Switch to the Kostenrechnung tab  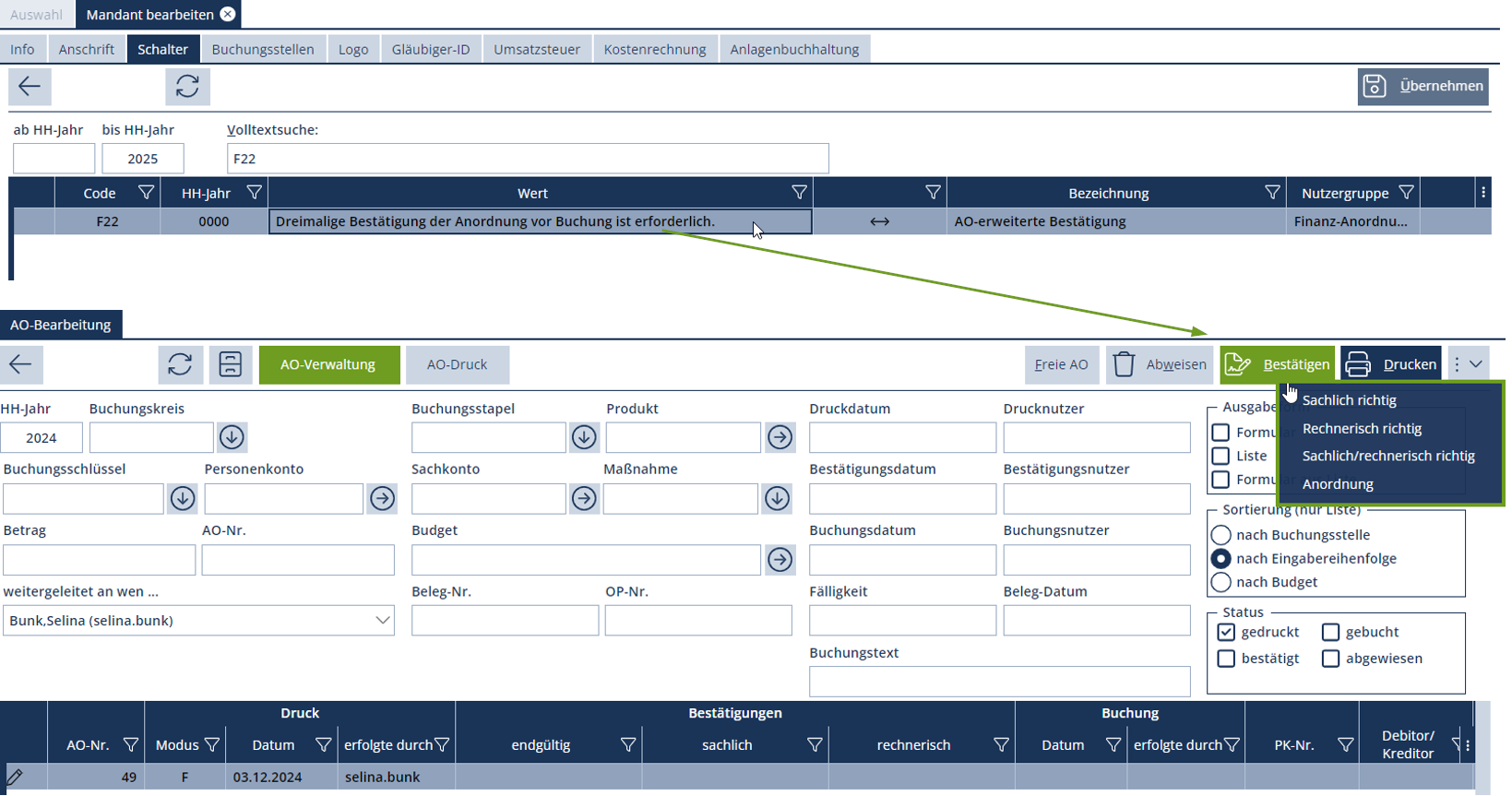(654, 49)
